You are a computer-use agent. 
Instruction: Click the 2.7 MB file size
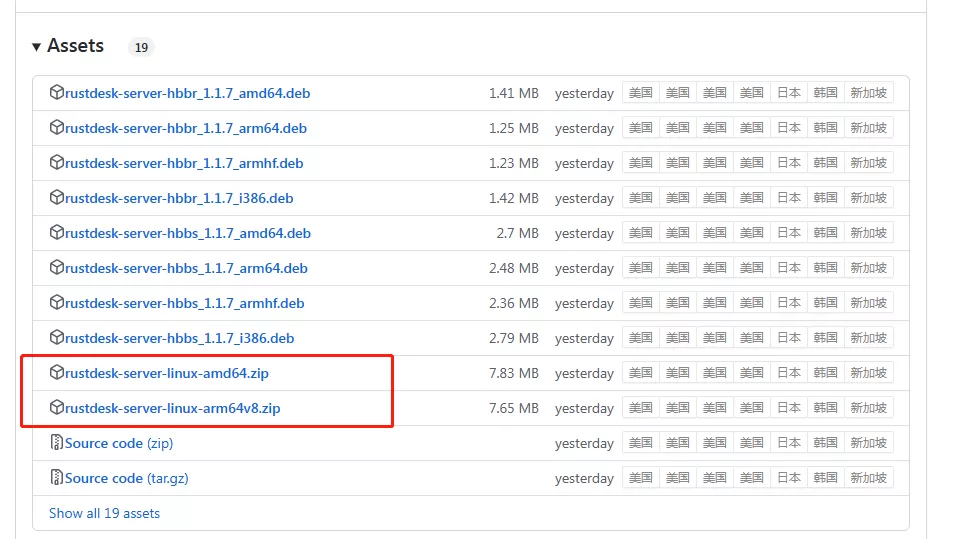517,233
